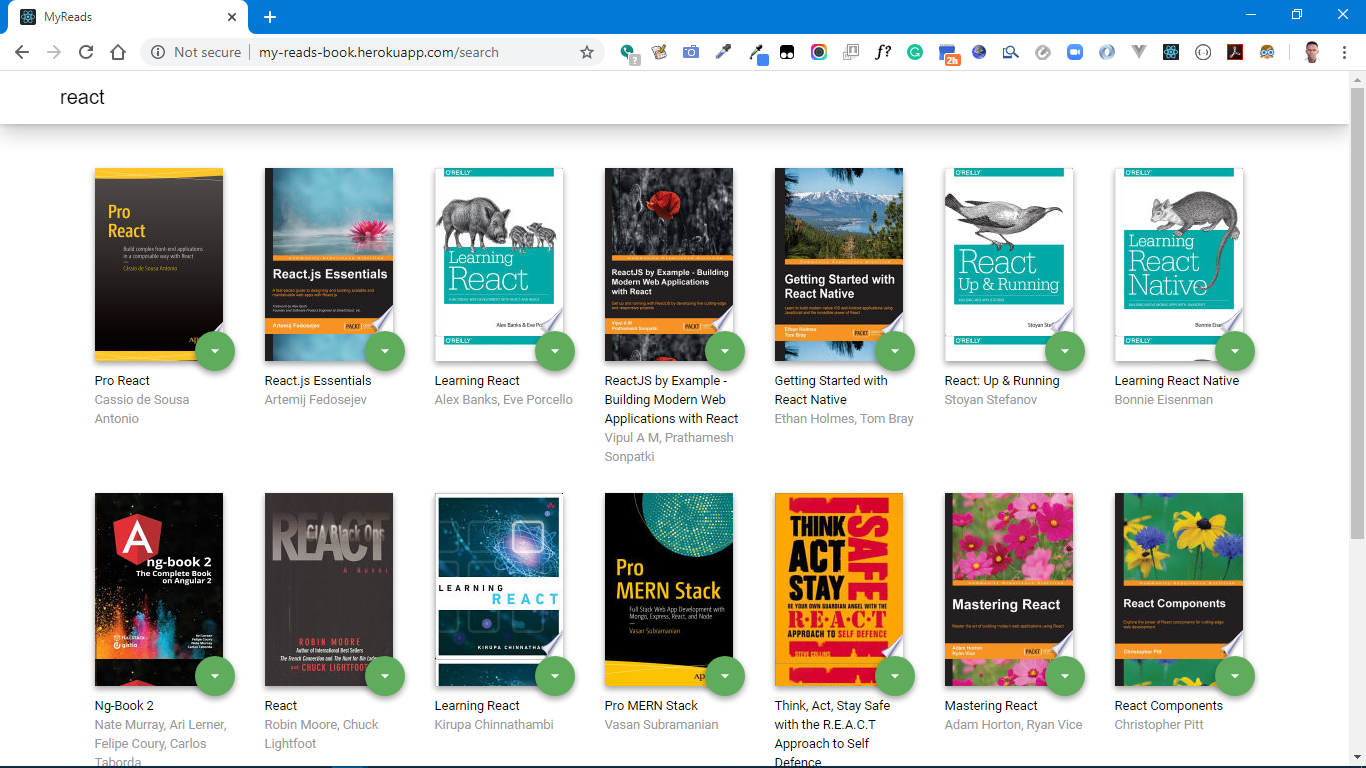Image resolution: width=1366 pixels, height=768 pixels.
Task: Open shelf dropdown for Ng-Book 2
Action: [x=215, y=676]
